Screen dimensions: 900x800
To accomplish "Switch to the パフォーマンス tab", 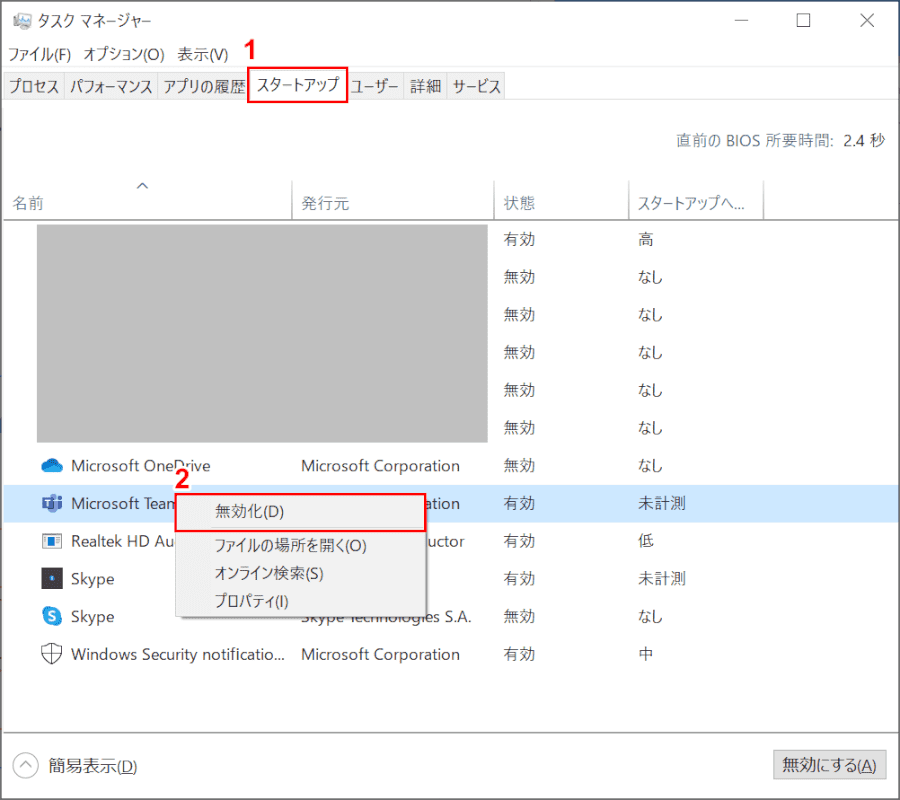I will [111, 86].
